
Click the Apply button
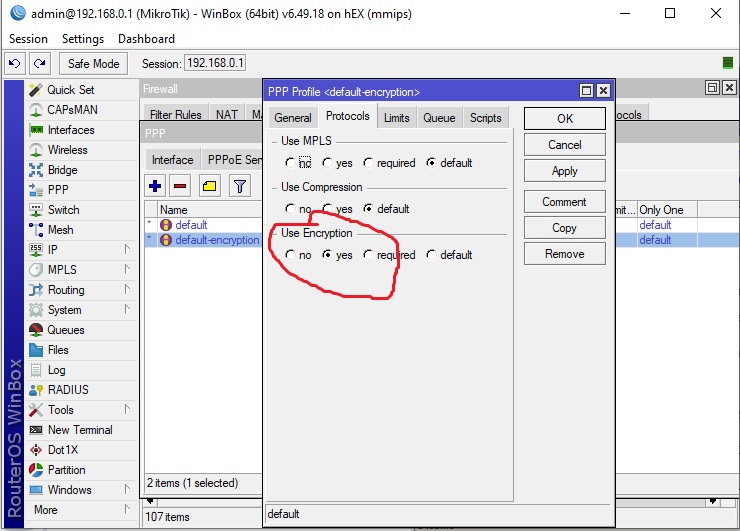(x=564, y=171)
